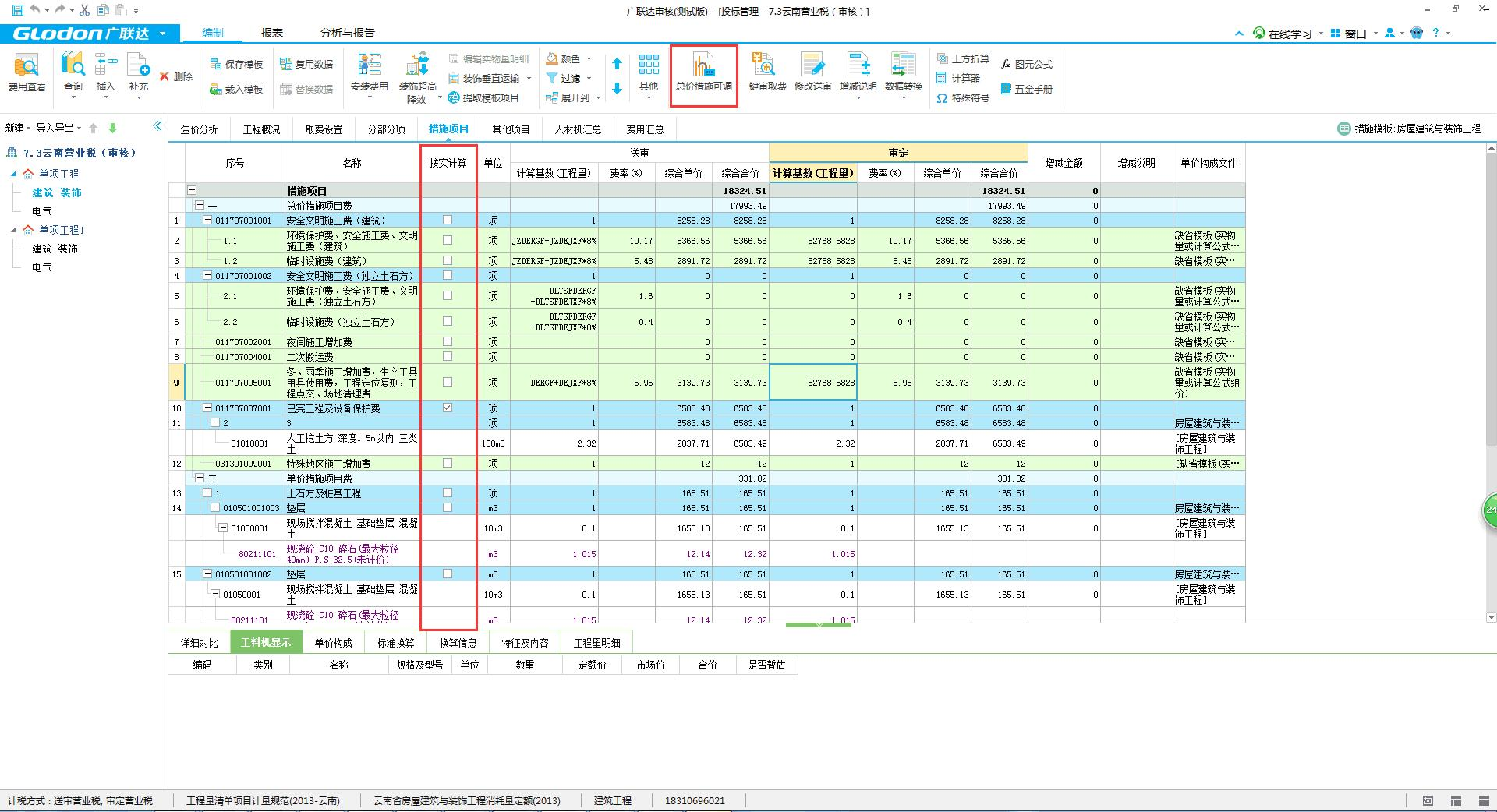The width and height of the screenshot is (1497, 812).
Task: Open the 报表 ribbon tab
Action: 271,33
